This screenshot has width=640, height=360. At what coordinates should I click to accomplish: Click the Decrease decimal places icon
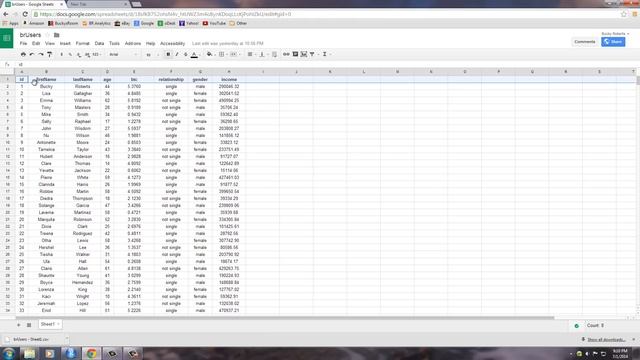[79, 54]
